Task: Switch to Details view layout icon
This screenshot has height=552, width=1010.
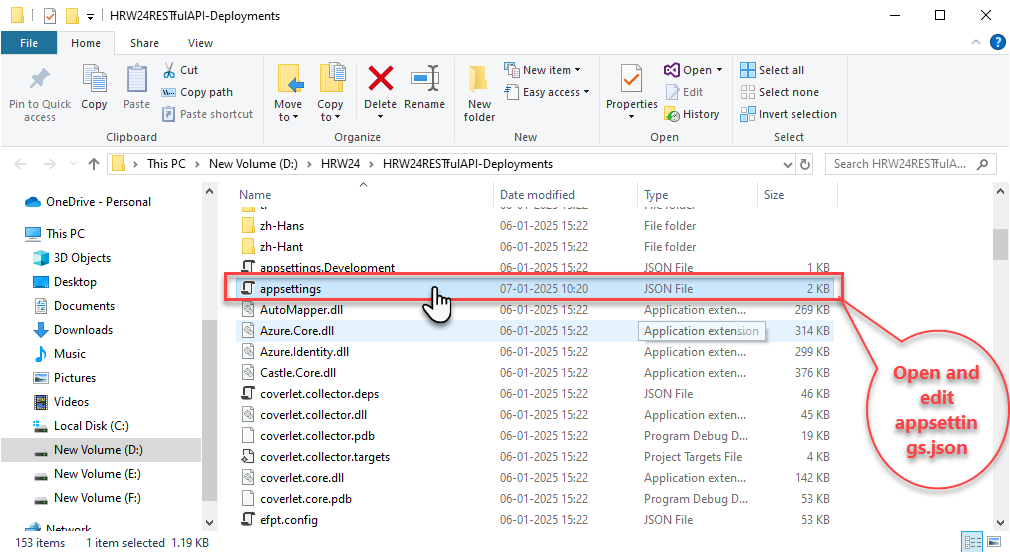Action: click(972, 542)
